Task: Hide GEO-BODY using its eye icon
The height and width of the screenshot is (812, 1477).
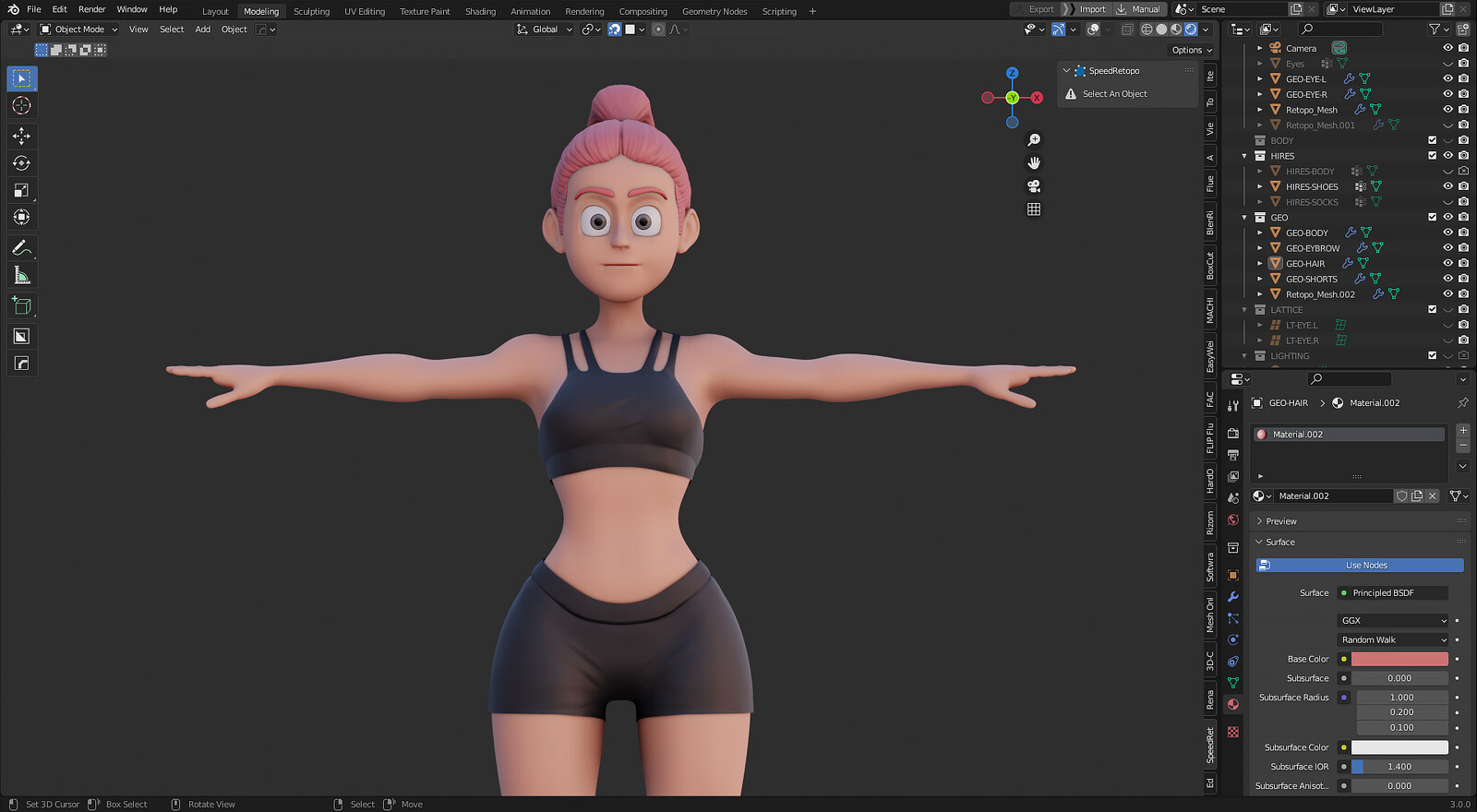Action: click(x=1447, y=233)
